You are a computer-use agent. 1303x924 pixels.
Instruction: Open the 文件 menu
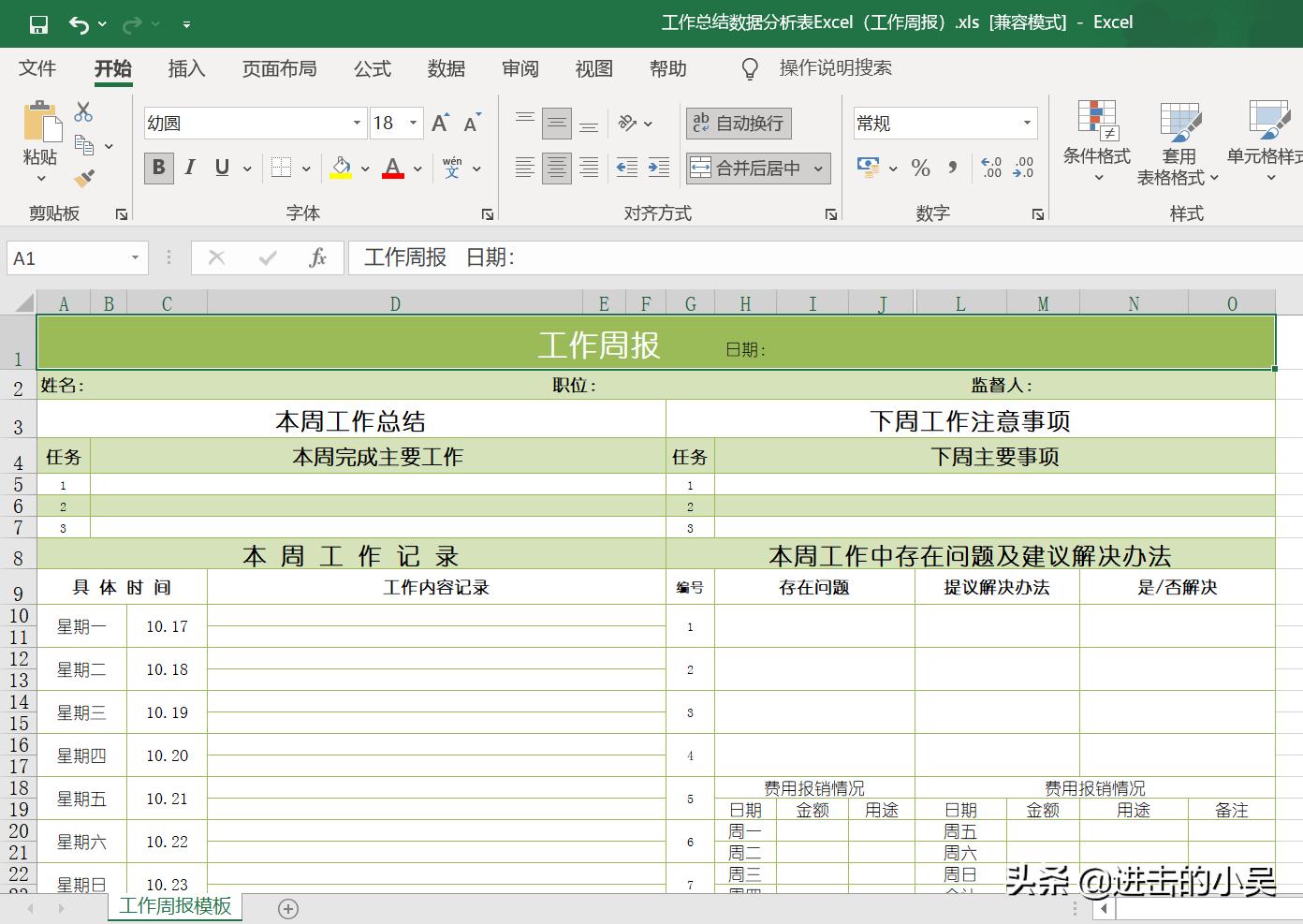[x=37, y=68]
